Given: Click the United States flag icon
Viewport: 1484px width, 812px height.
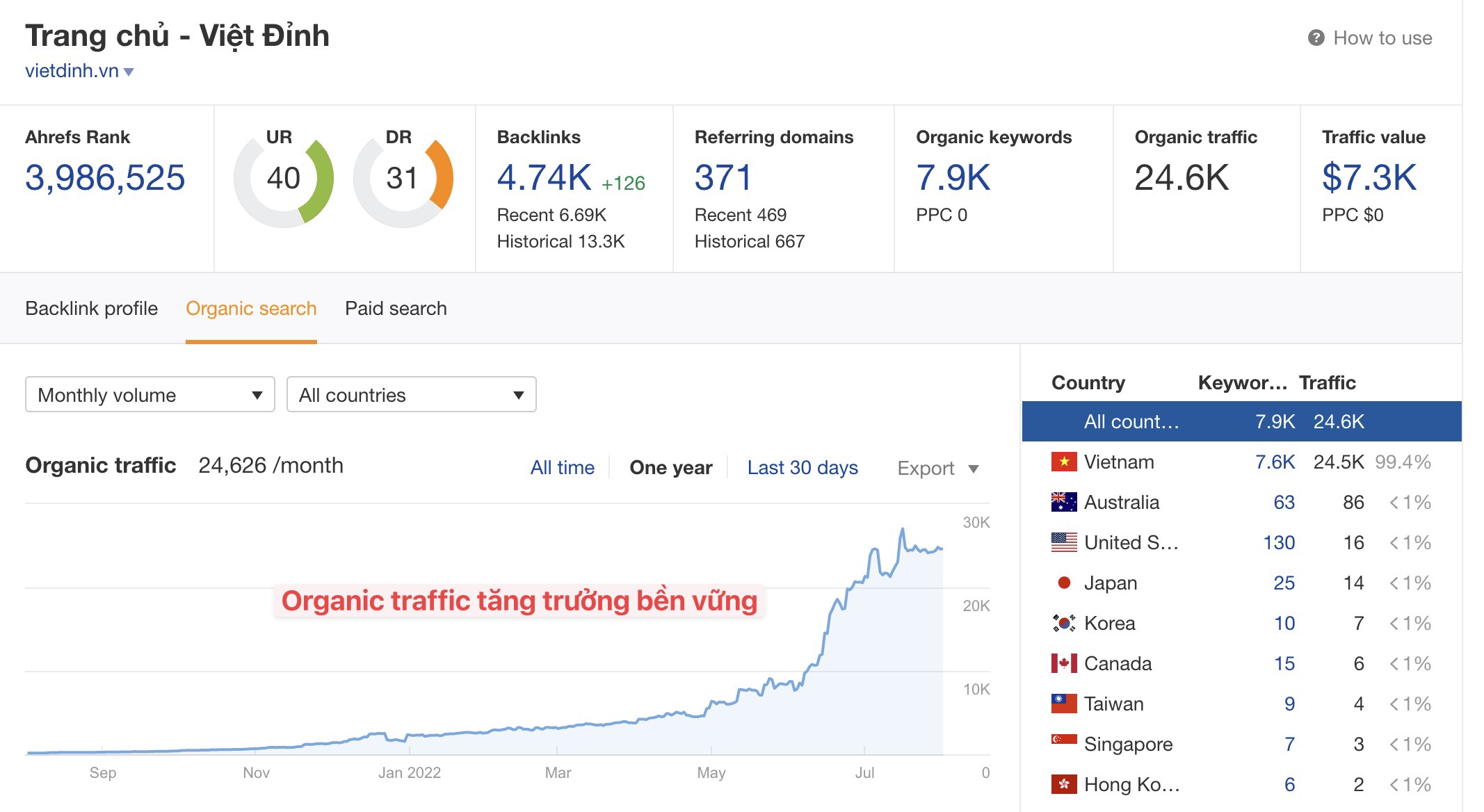Looking at the screenshot, I should coord(1064,542).
